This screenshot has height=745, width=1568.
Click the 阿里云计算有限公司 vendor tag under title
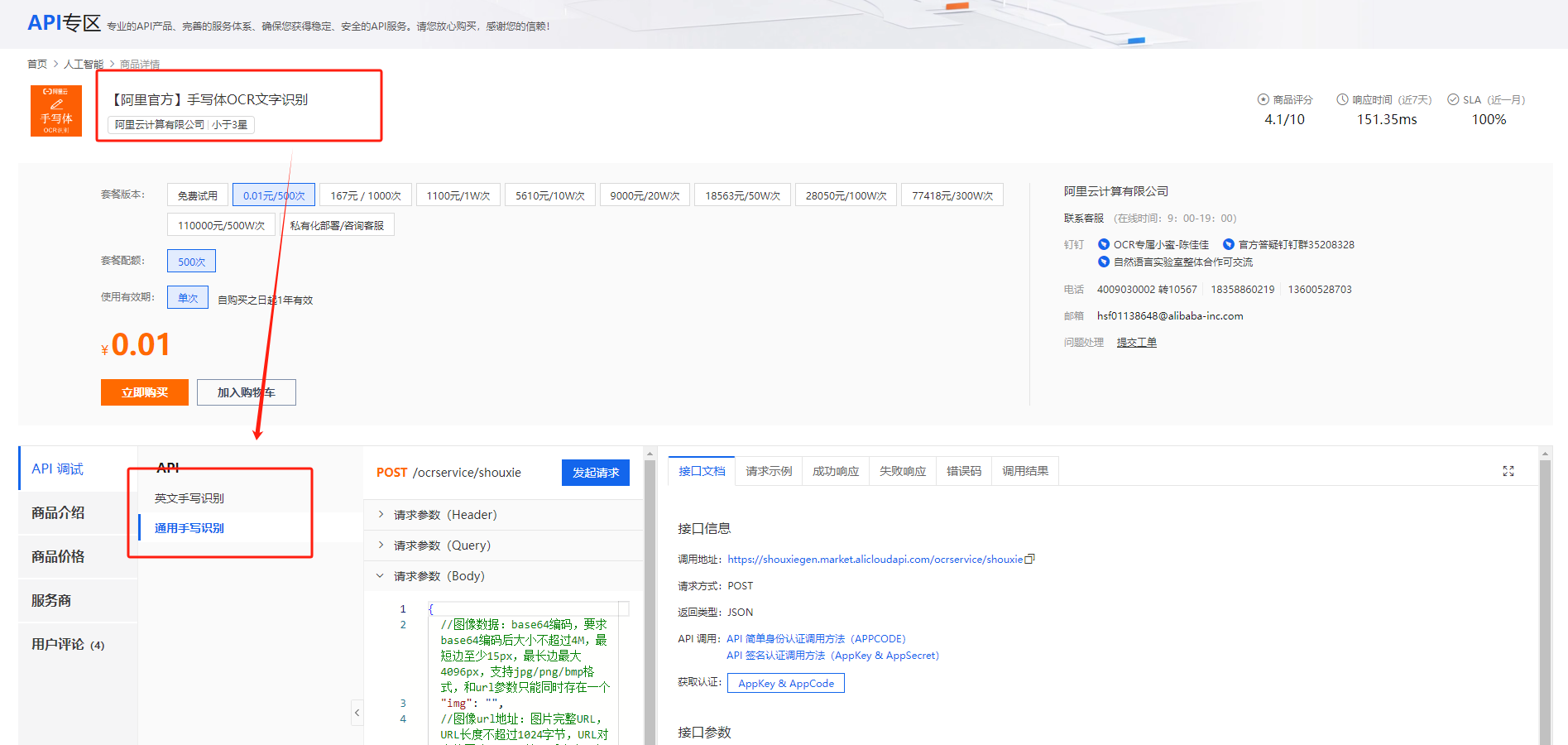(160, 124)
